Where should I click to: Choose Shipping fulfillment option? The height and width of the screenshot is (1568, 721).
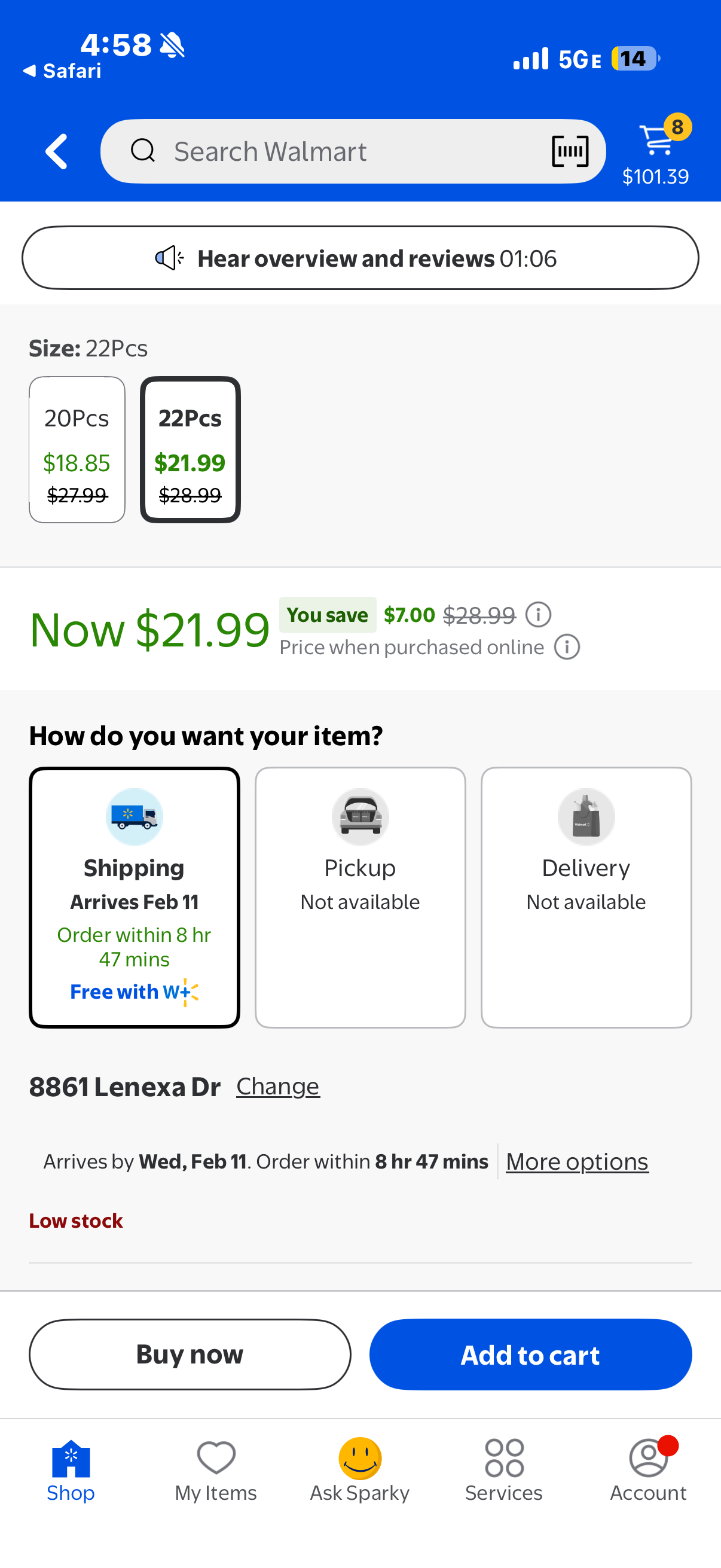[x=135, y=896]
